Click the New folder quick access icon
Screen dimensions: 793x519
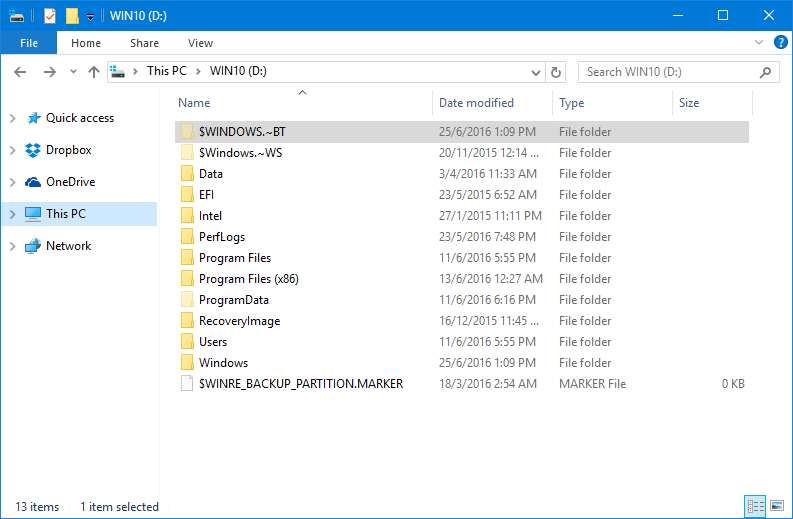pos(72,16)
